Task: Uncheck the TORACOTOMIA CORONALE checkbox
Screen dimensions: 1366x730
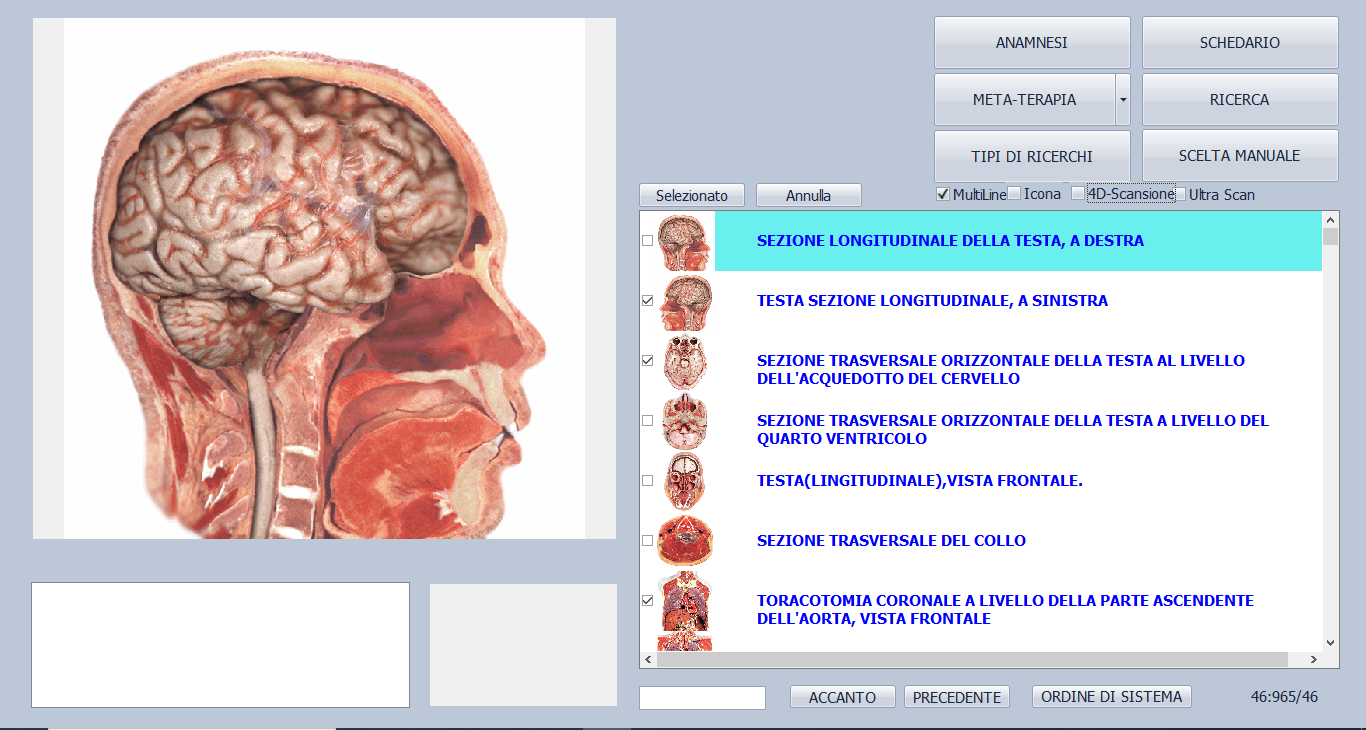Action: [647, 600]
